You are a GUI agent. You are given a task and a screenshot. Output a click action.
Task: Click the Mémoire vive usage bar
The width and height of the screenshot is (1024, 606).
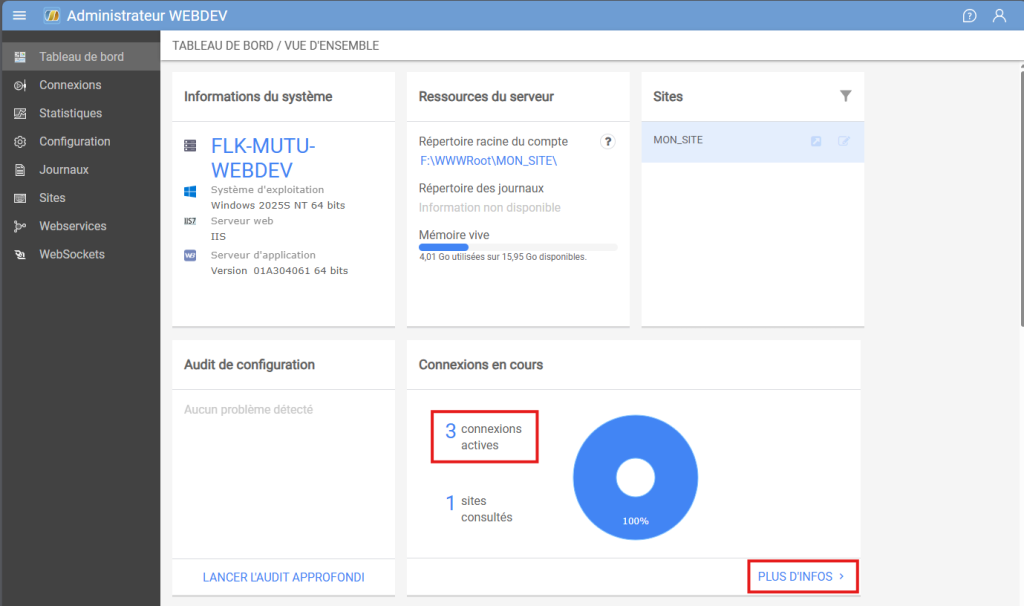pos(518,247)
